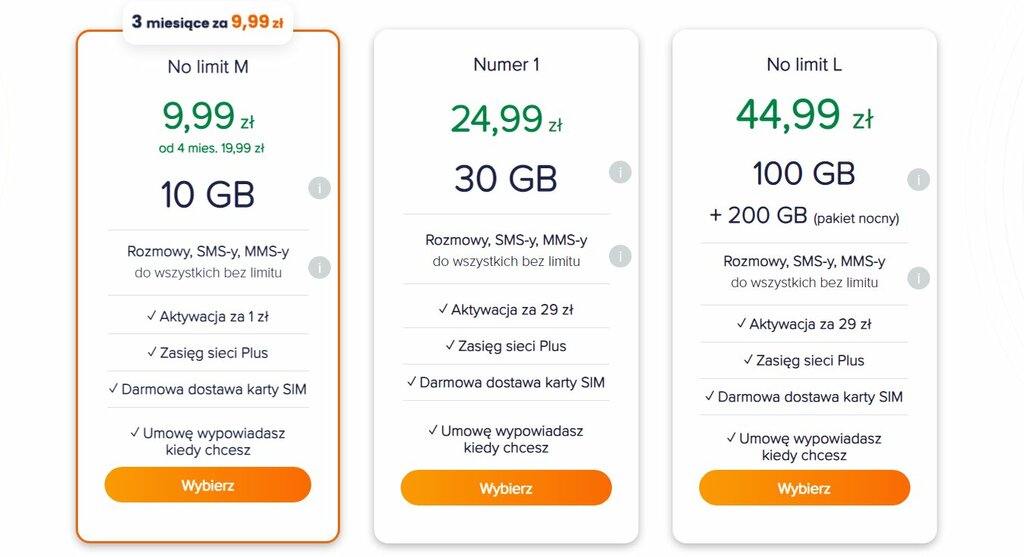1024x557 pixels.
Task: Click the Numer 1 plan title
Action: click(506, 65)
